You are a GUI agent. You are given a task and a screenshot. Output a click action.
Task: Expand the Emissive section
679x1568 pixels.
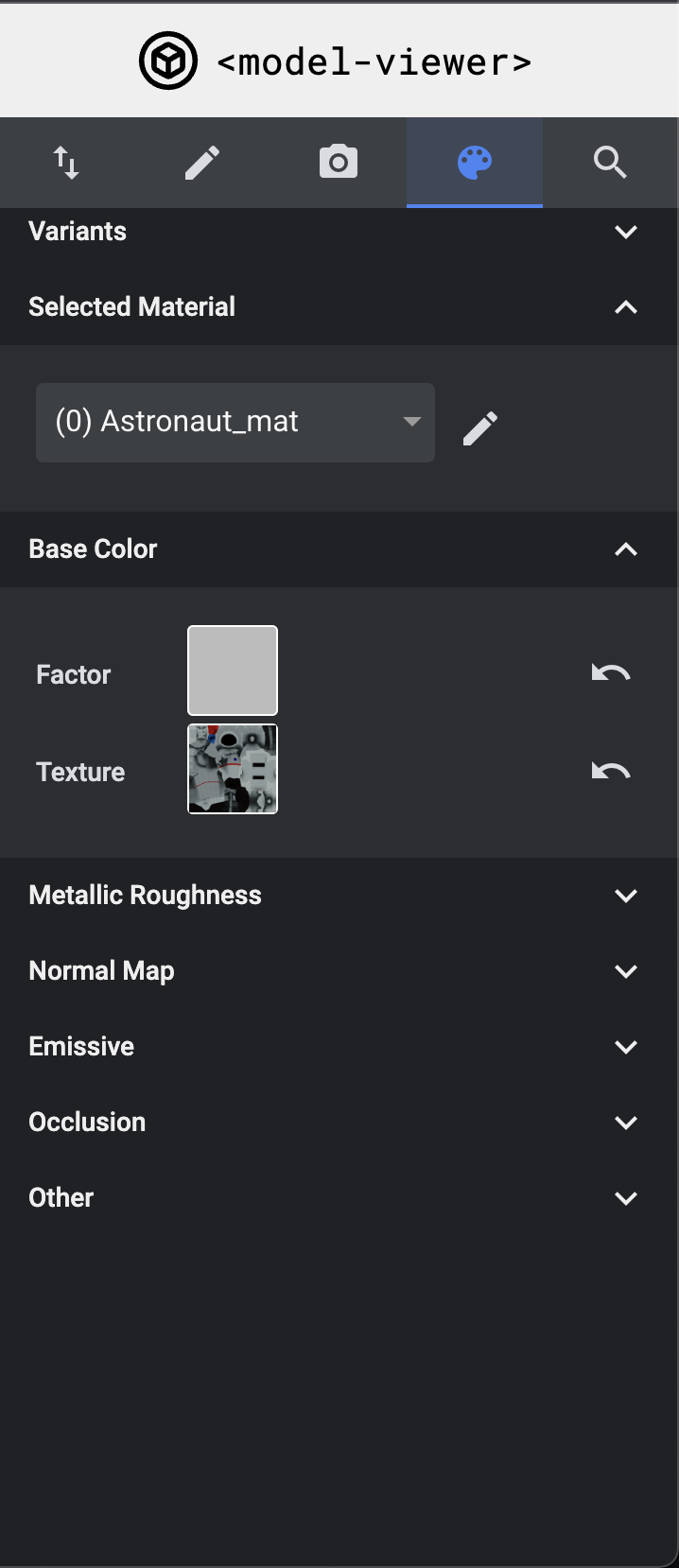625,1046
